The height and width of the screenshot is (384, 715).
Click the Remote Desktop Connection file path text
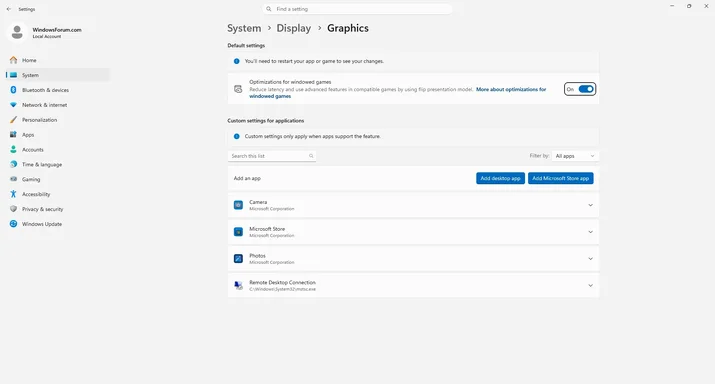tap(282, 289)
